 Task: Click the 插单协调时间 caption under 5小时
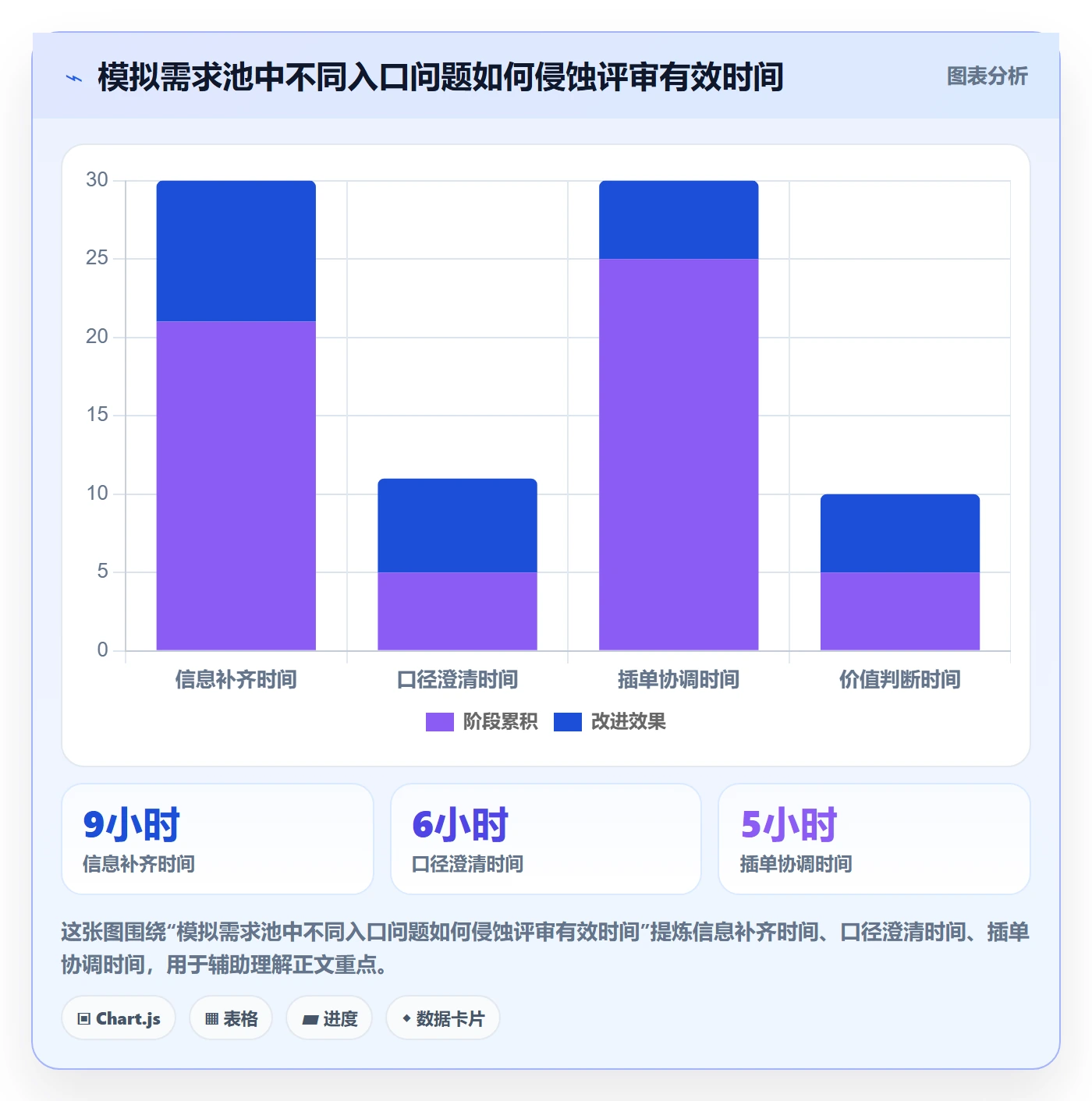click(x=796, y=864)
